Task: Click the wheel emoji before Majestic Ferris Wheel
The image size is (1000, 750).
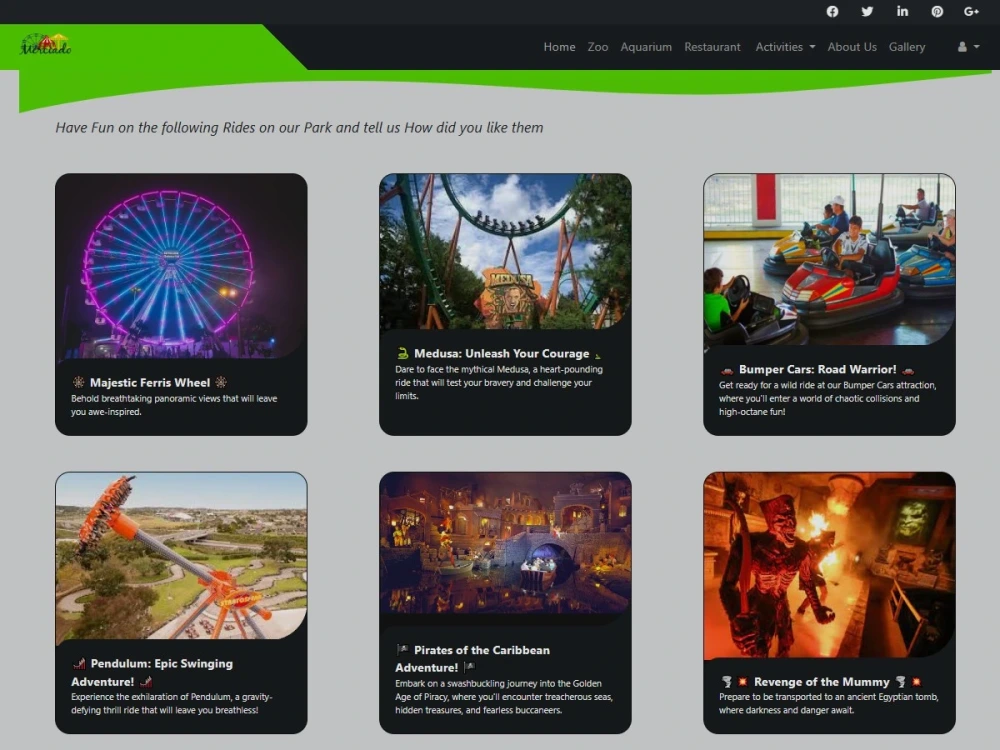Action: 78,383
